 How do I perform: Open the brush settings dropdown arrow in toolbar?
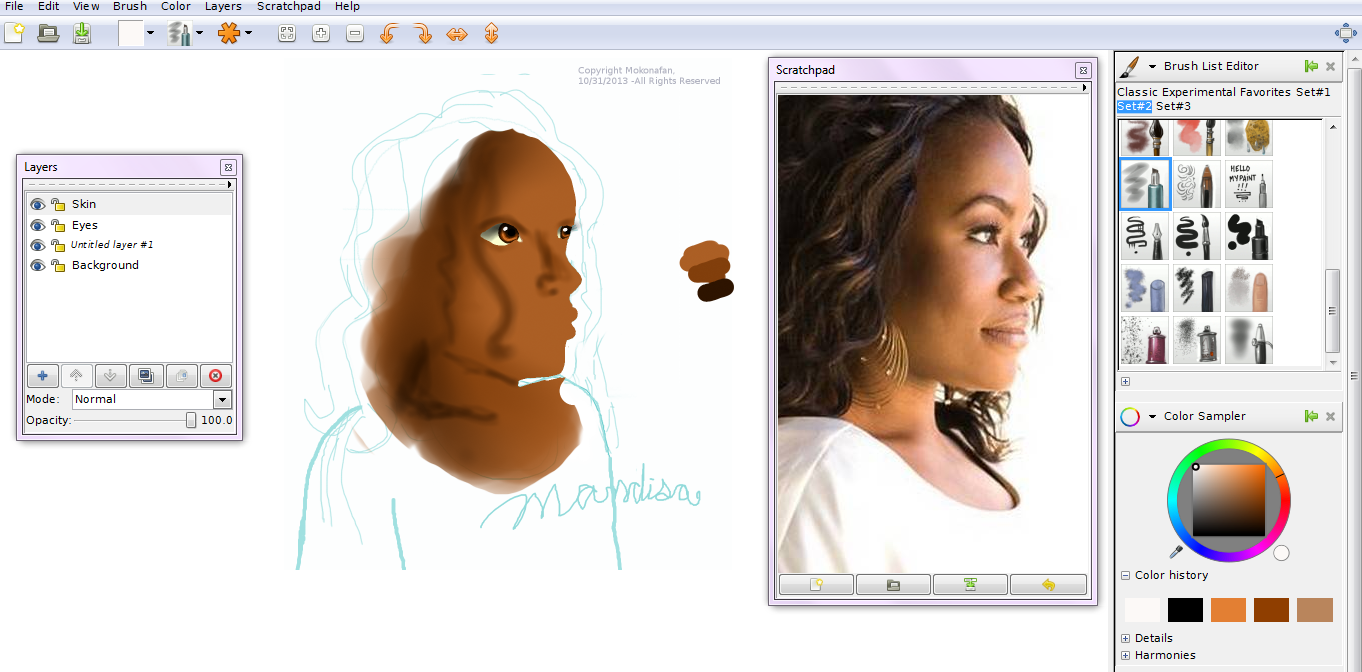pyautogui.click(x=248, y=33)
